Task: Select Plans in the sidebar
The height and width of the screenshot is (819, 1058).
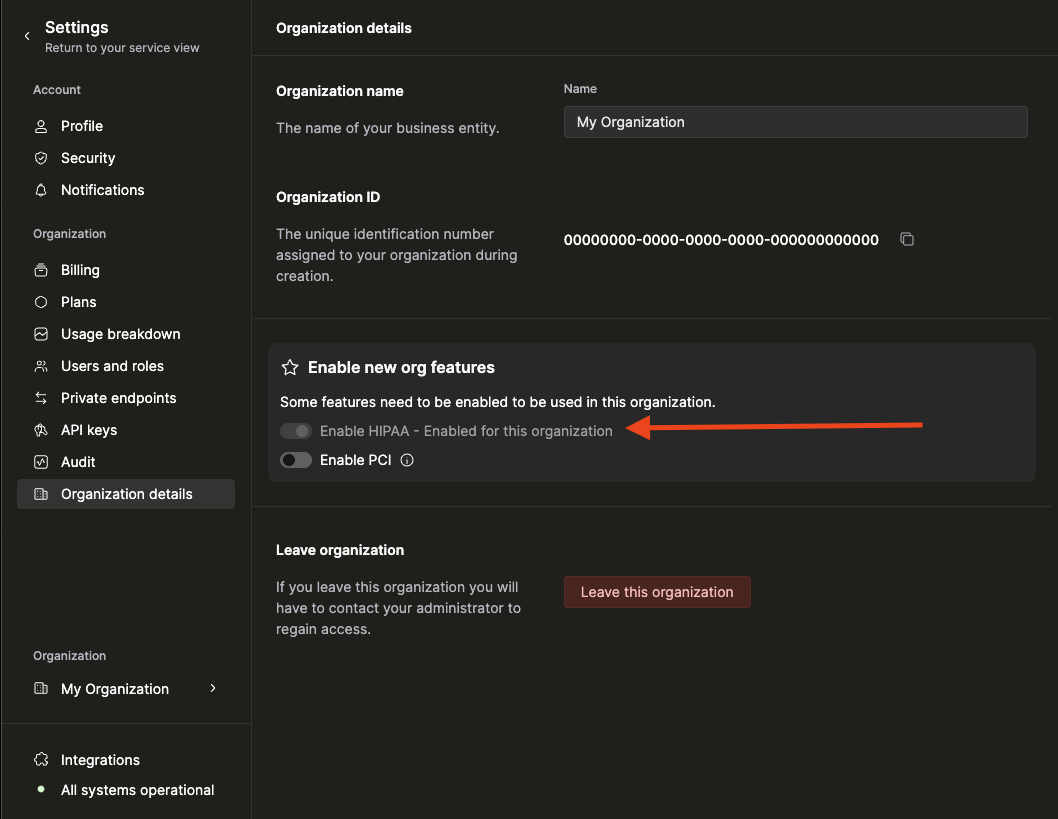Action: click(78, 302)
